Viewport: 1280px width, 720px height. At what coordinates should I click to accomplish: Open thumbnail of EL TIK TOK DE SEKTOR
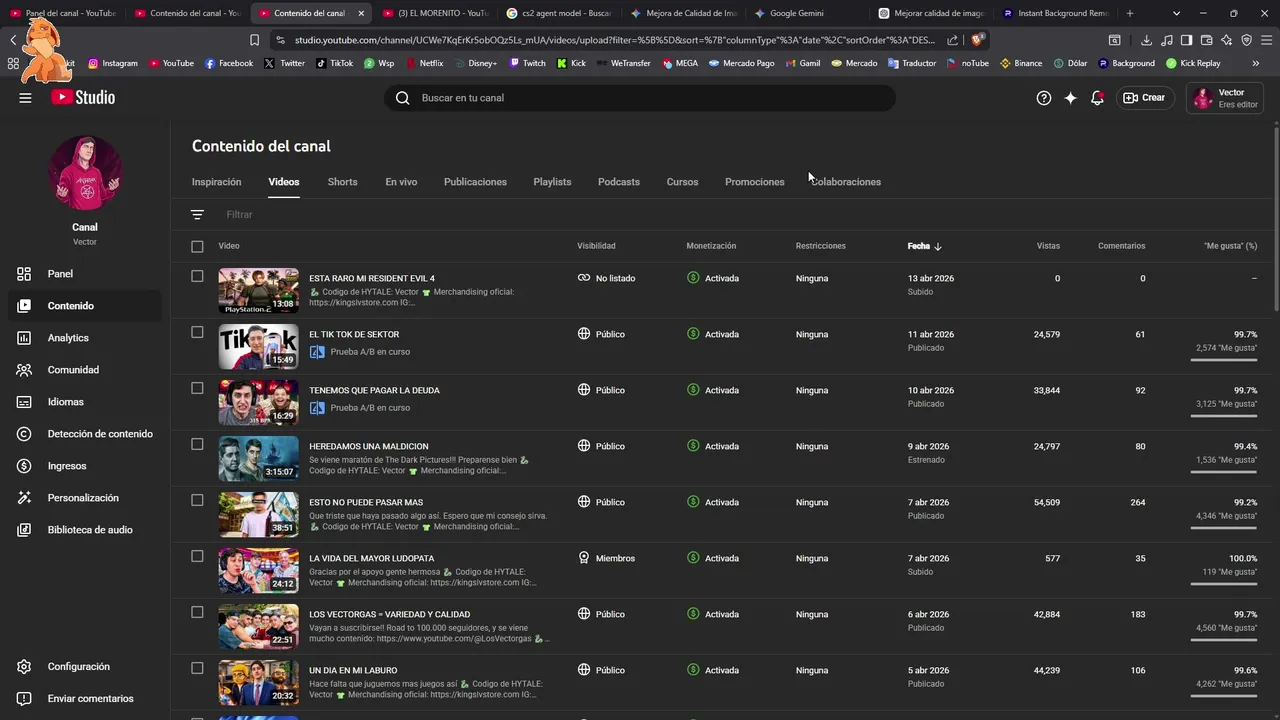pos(258,347)
